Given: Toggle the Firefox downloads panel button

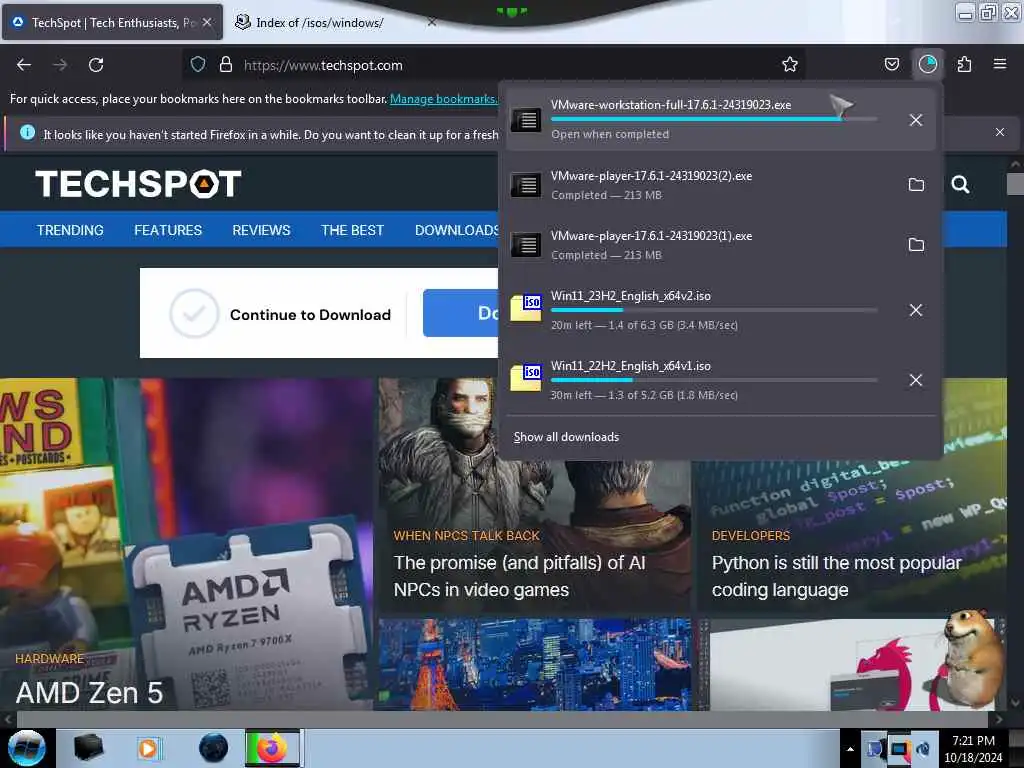Looking at the screenshot, I should click(927, 64).
